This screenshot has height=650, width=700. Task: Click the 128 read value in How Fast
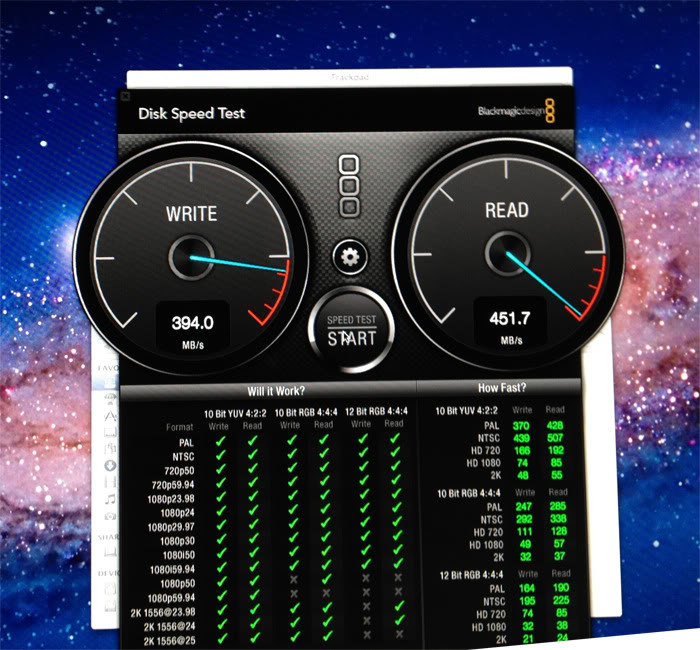point(559,531)
